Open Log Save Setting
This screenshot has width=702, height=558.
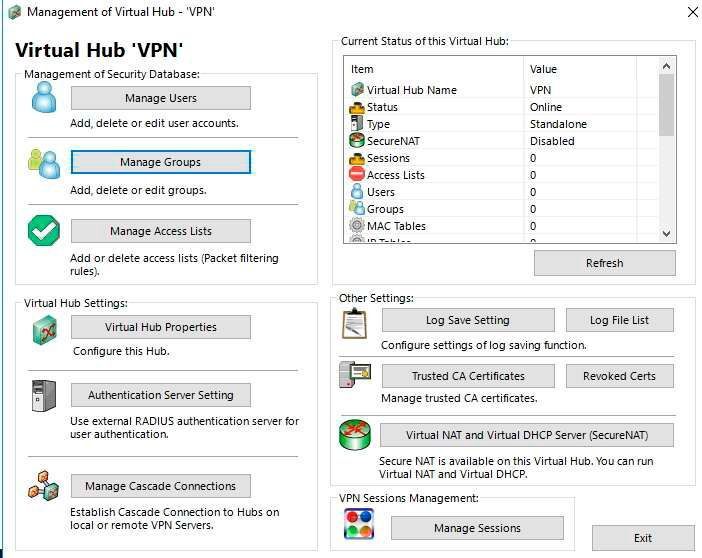click(468, 320)
